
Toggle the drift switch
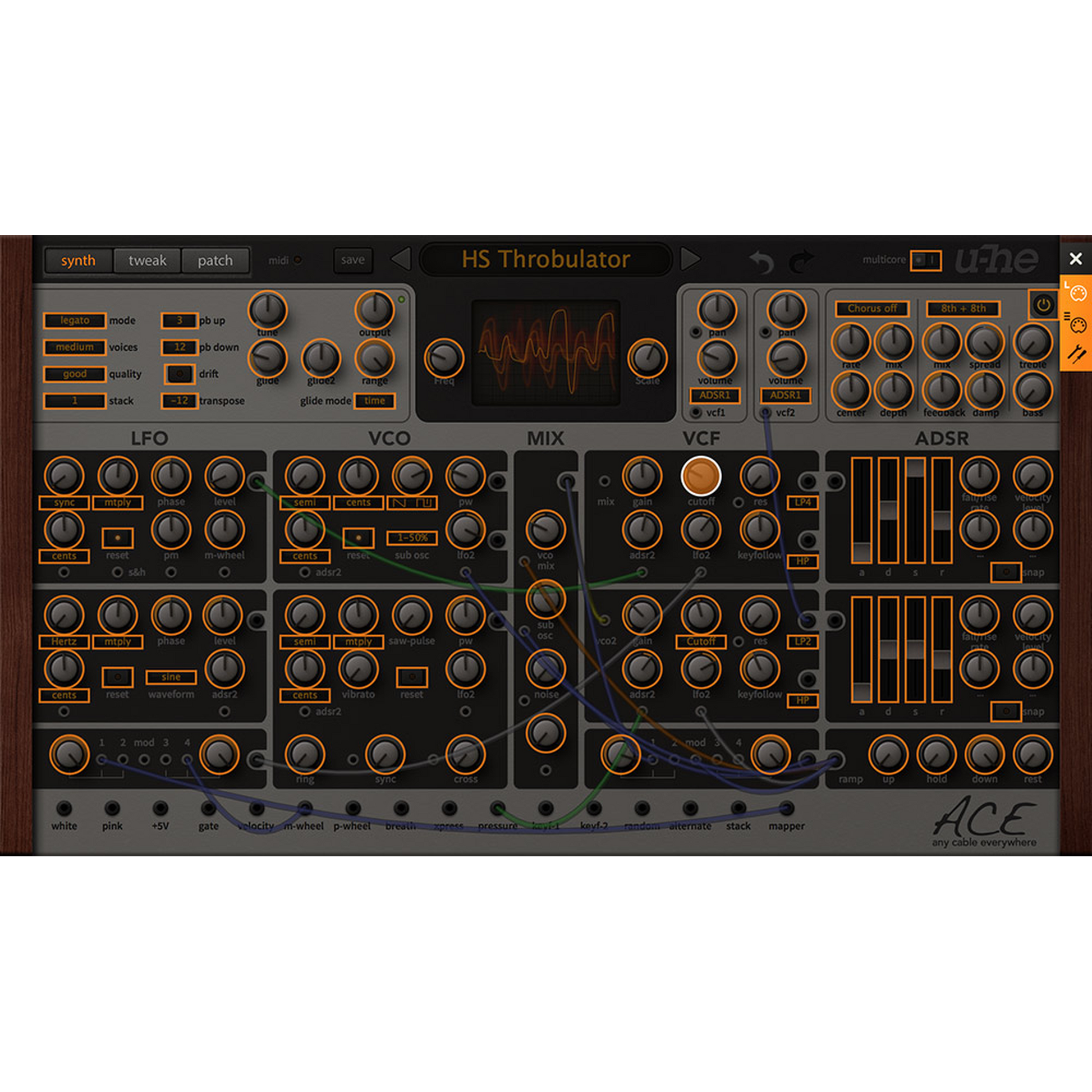(x=180, y=374)
